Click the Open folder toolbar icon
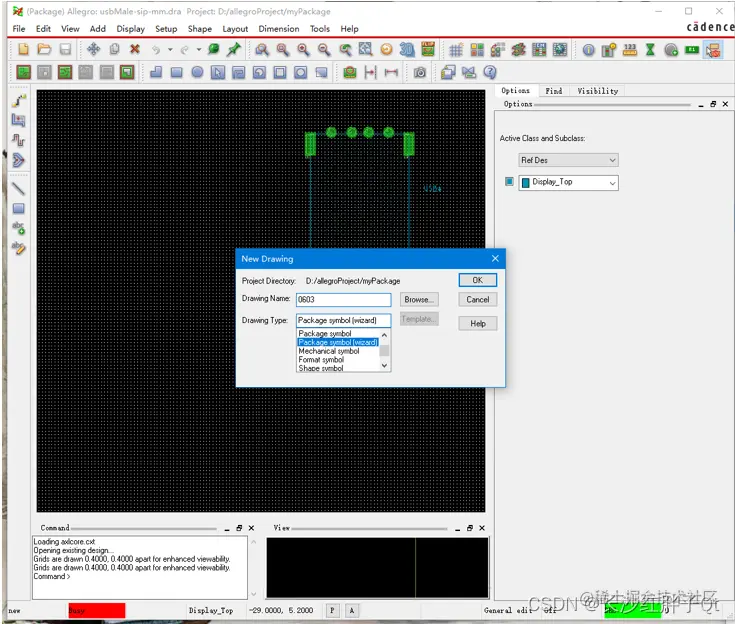The width and height of the screenshot is (735, 624). 44,49
